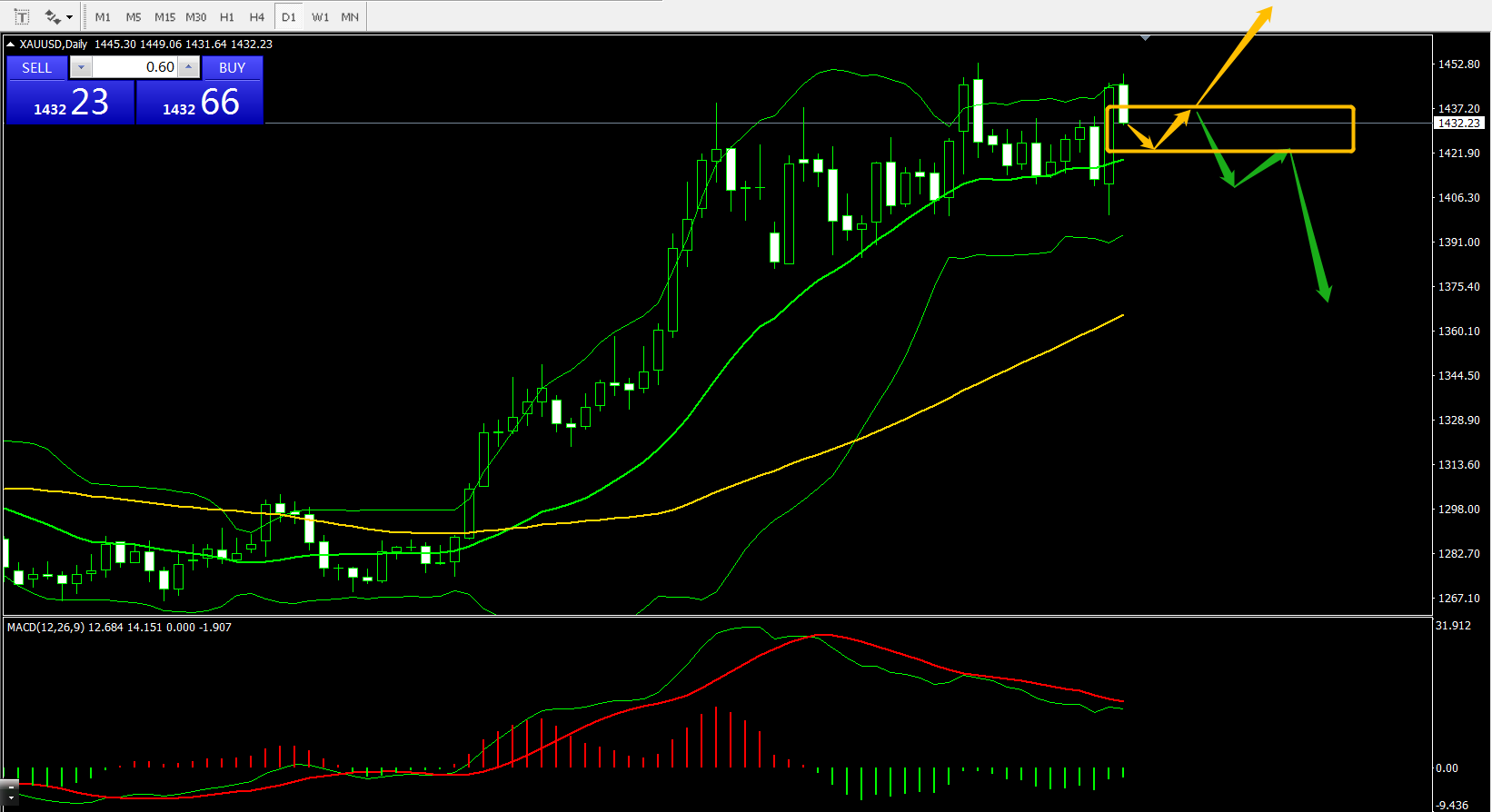This screenshot has height=812, width=1492.
Task: Switch to the M1 timeframe
Action: (103, 17)
